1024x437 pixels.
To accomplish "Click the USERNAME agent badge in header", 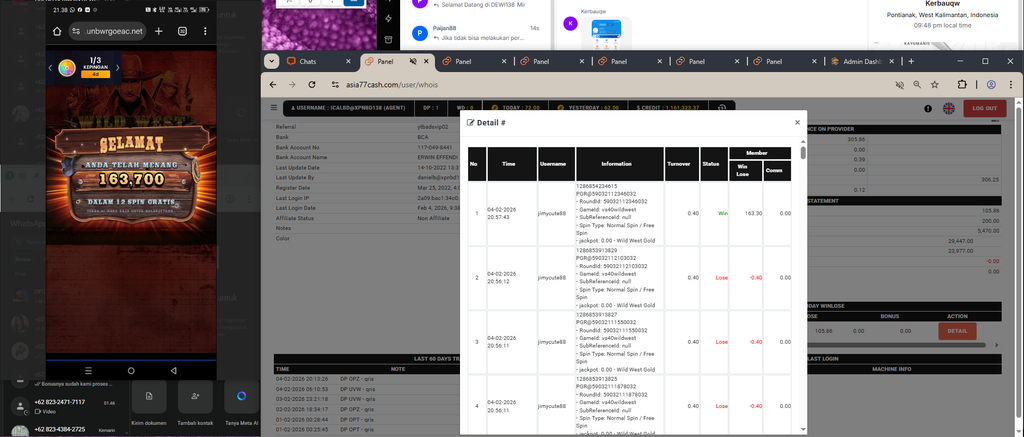I will click(x=349, y=108).
